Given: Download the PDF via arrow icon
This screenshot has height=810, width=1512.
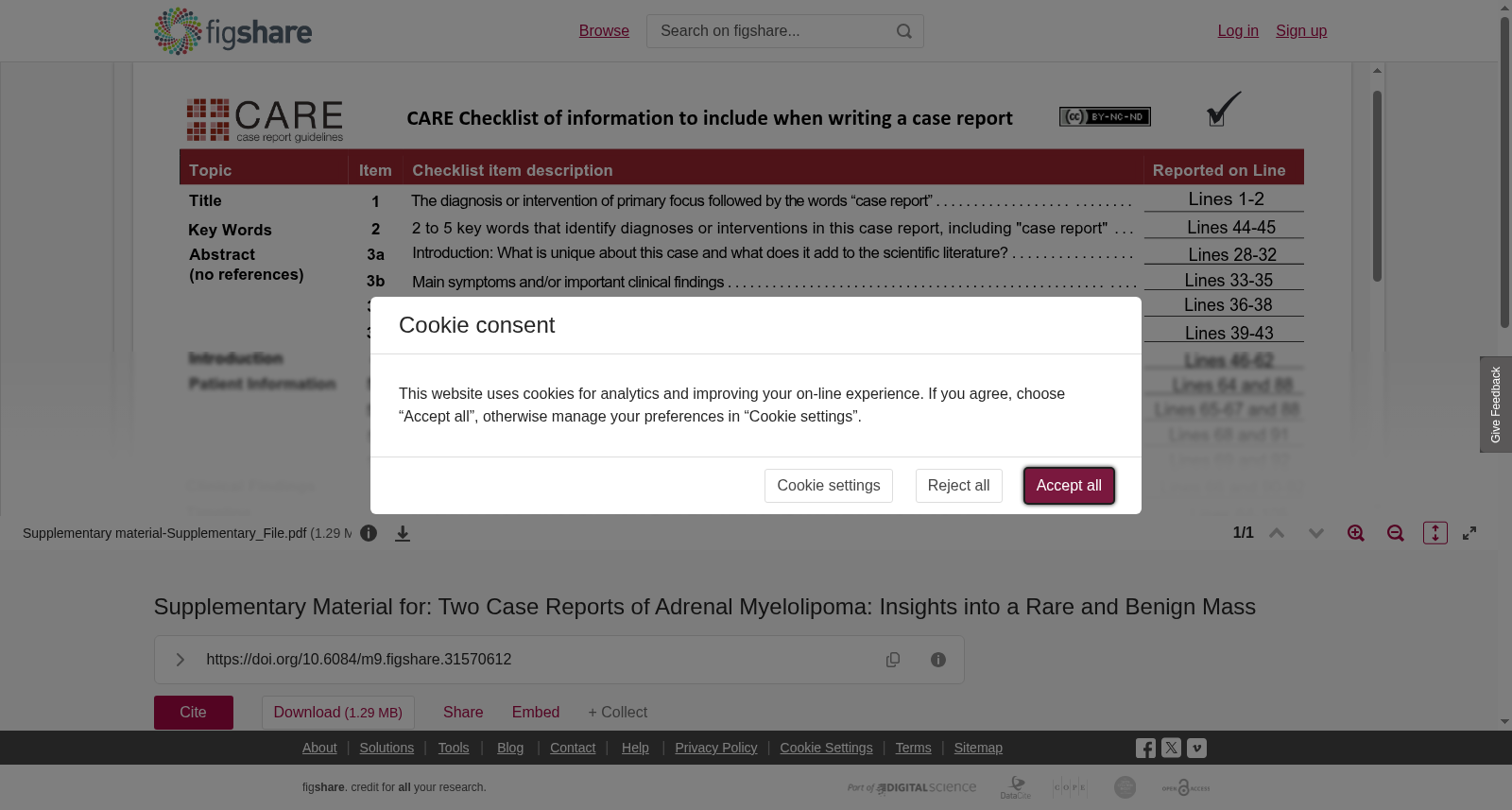Looking at the screenshot, I should coord(403,534).
